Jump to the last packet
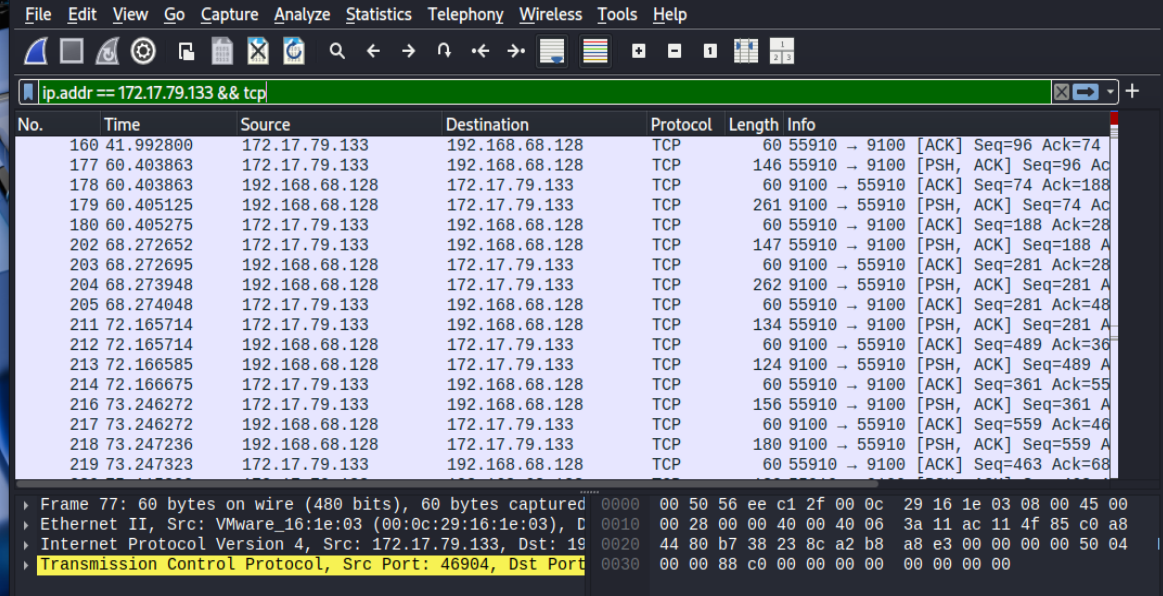 (516, 51)
